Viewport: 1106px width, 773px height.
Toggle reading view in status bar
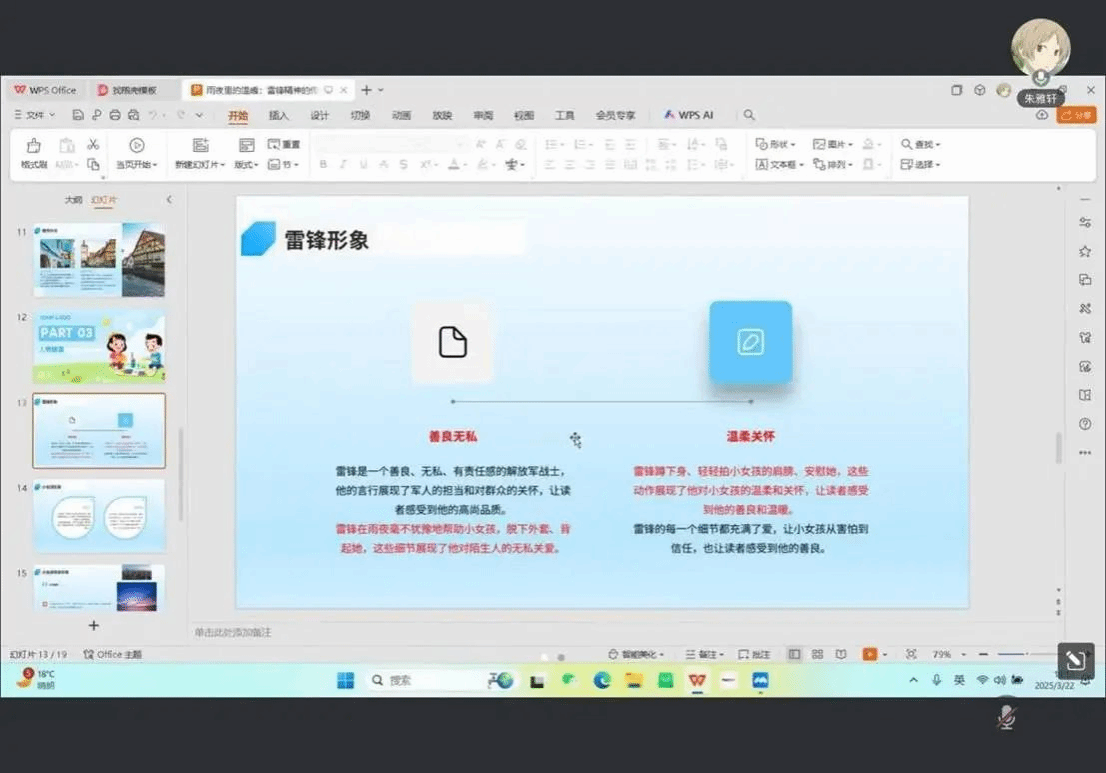(841, 654)
